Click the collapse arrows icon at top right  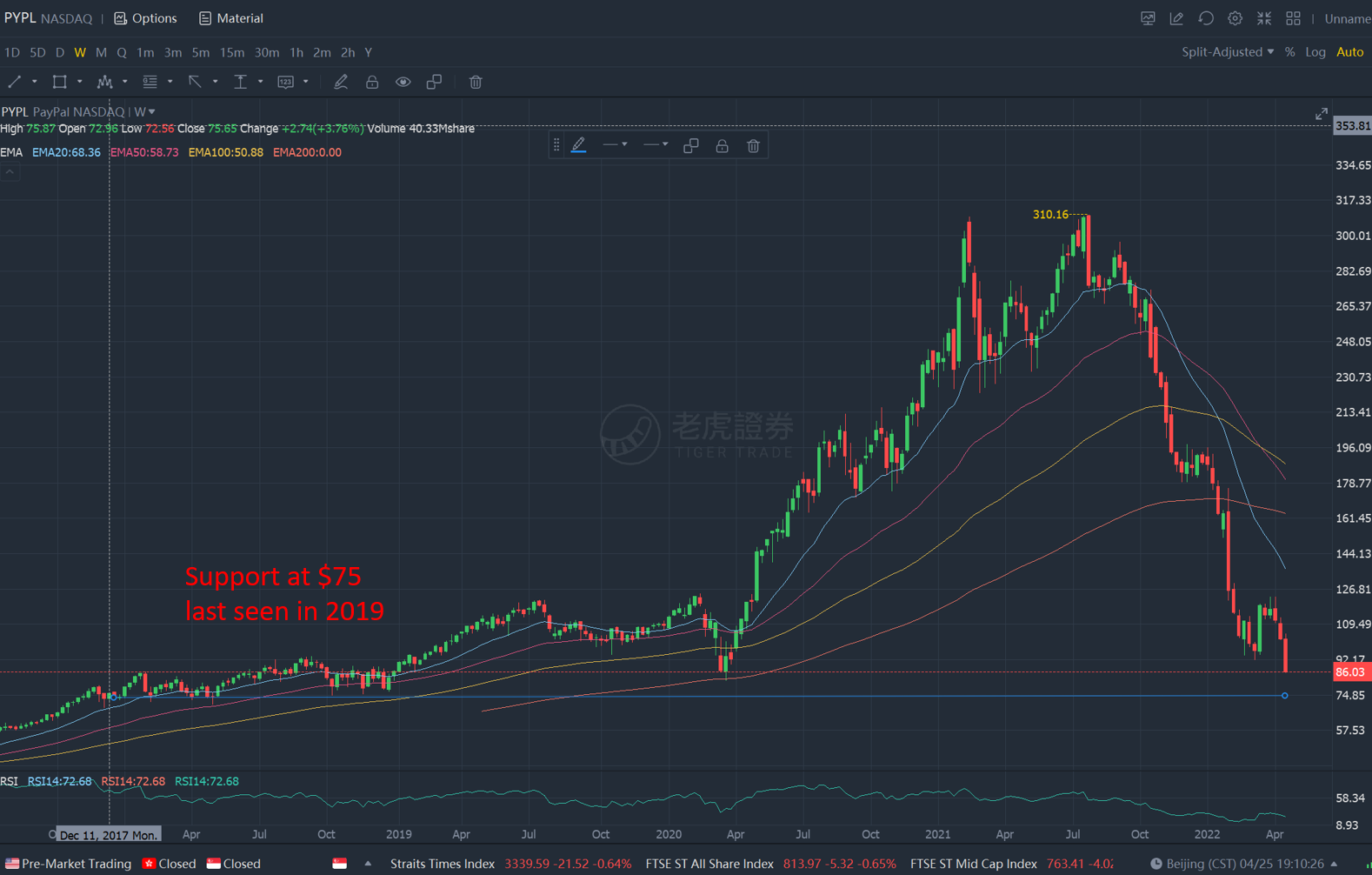(1264, 18)
